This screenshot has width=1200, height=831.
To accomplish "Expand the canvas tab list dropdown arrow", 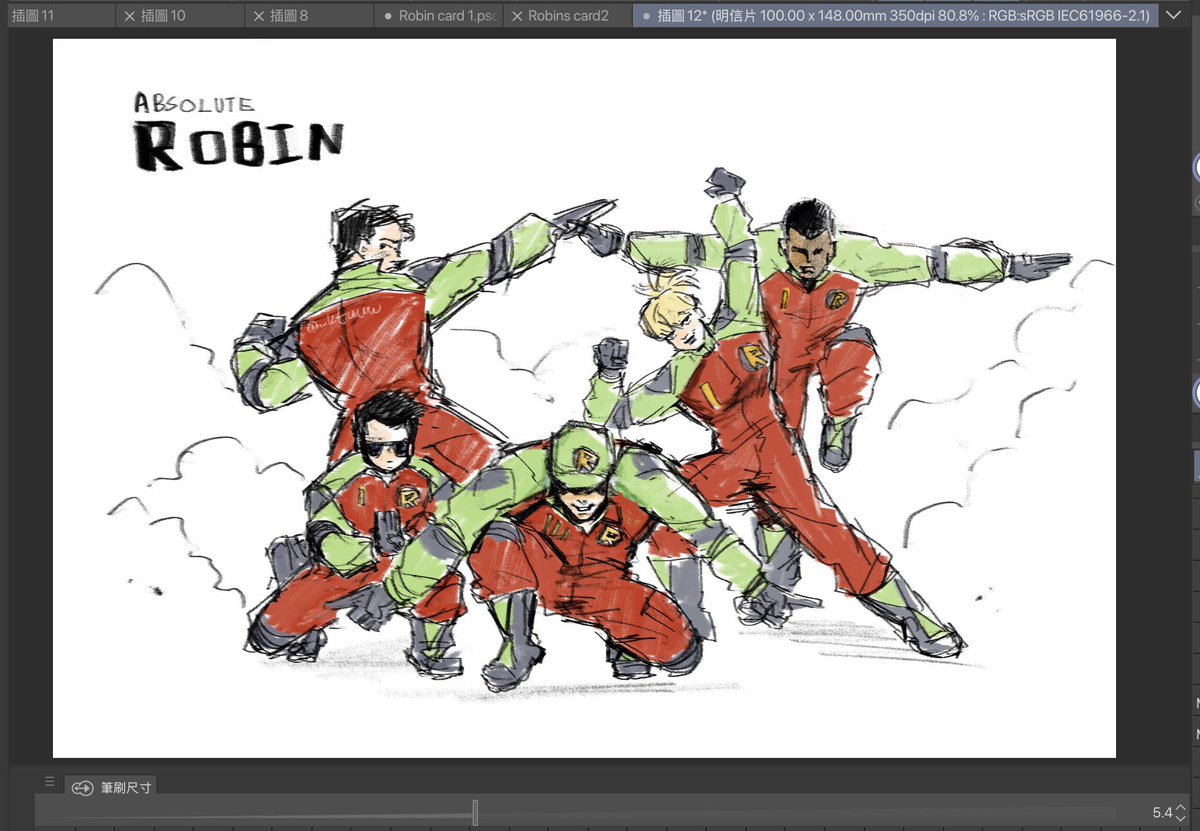I will (1174, 15).
